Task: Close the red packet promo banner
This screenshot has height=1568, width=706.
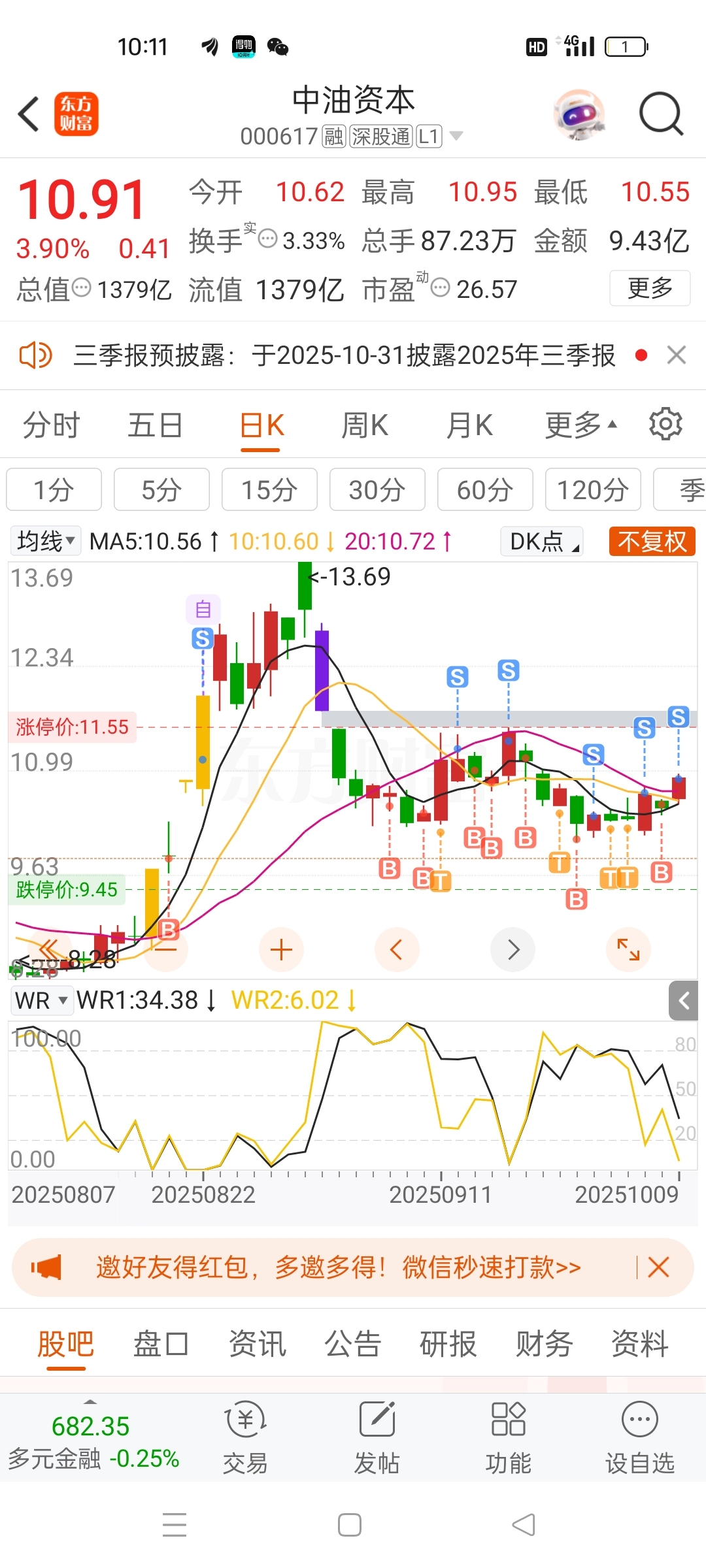Action: (658, 1267)
